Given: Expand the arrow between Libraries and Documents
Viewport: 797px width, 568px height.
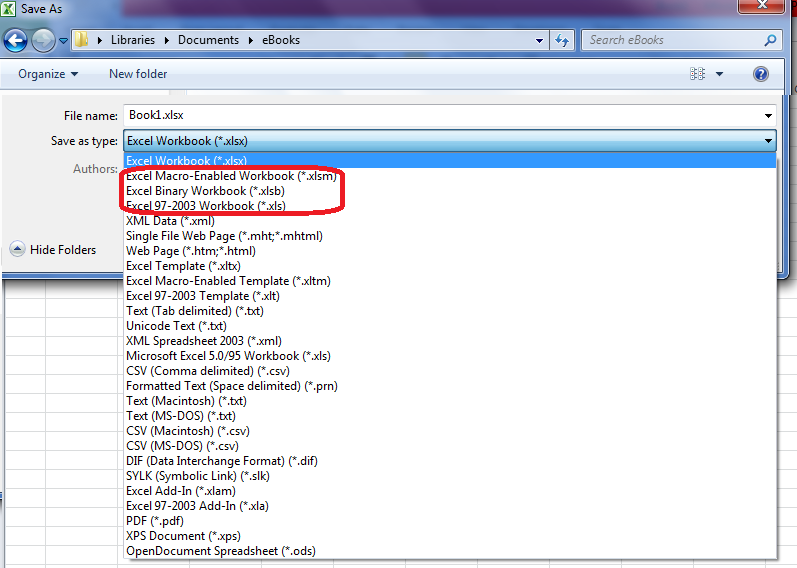Looking at the screenshot, I should click(166, 40).
